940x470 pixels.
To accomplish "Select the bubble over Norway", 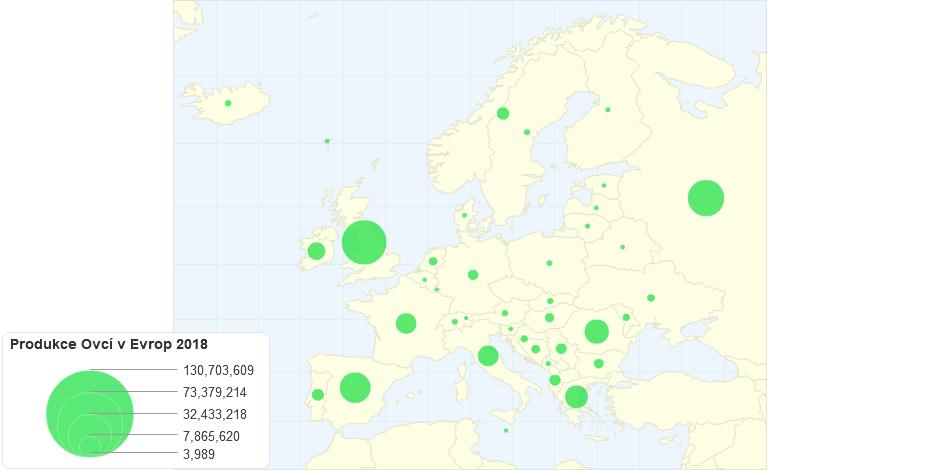I will (x=503, y=113).
